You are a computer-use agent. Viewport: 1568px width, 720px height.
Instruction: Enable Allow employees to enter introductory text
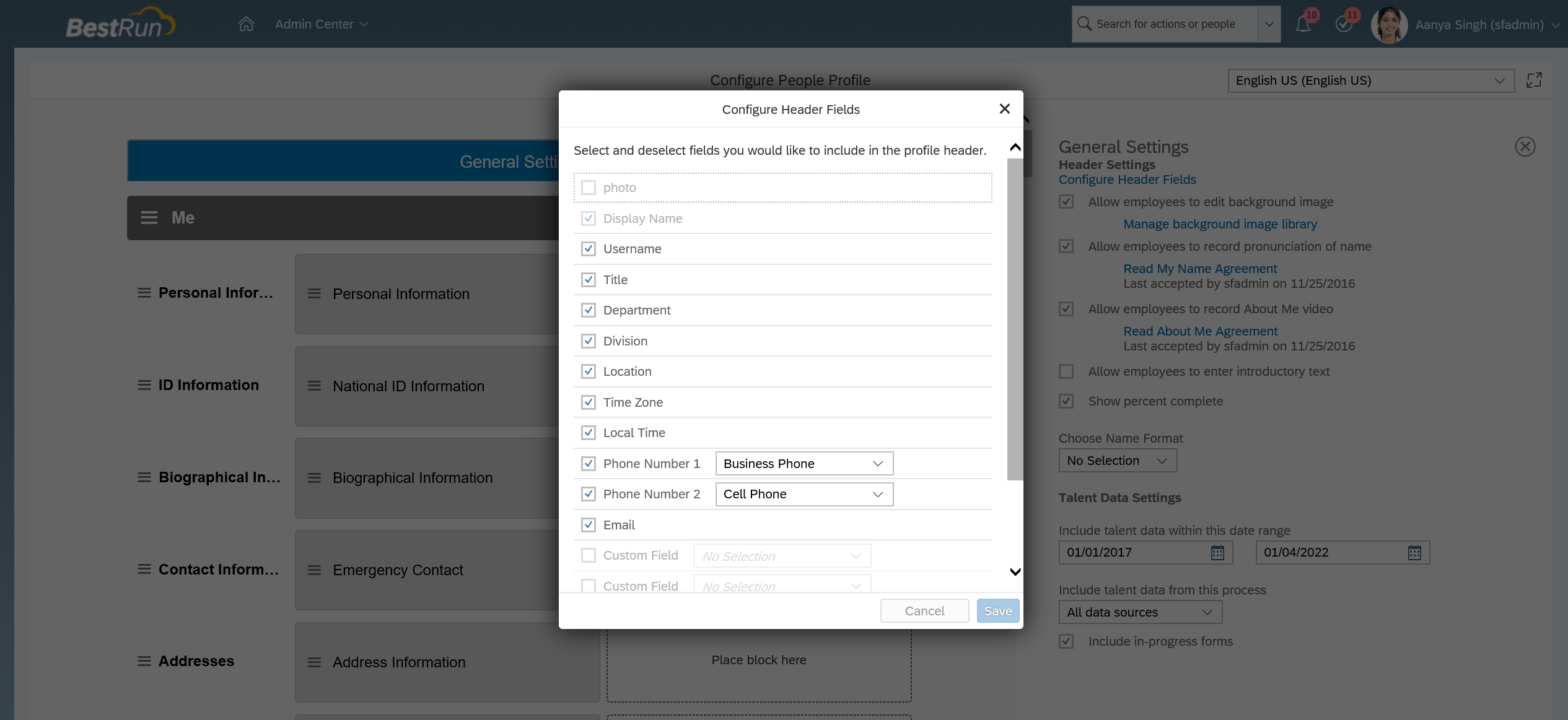(x=1066, y=371)
